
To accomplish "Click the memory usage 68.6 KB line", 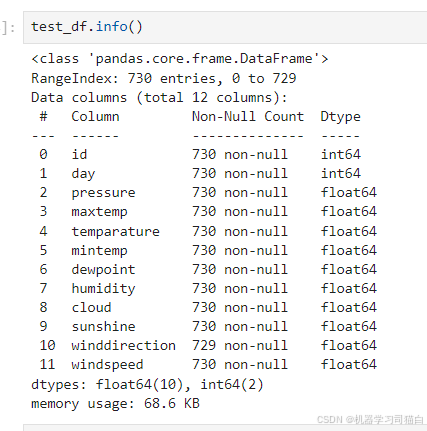I will point(115,404).
